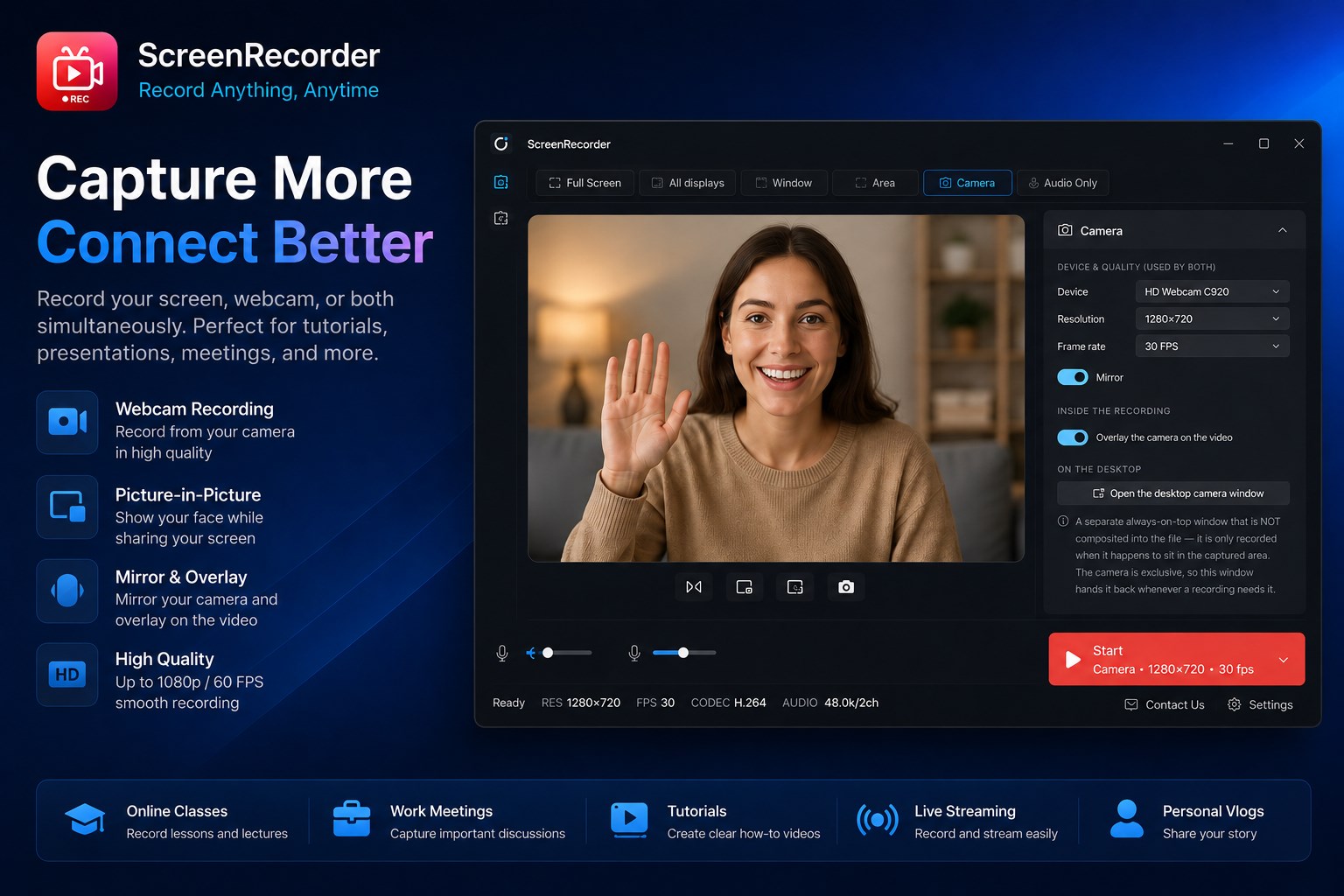Click the info icon next to the always-on-top note
The height and width of the screenshot is (896, 1344).
1063,521
